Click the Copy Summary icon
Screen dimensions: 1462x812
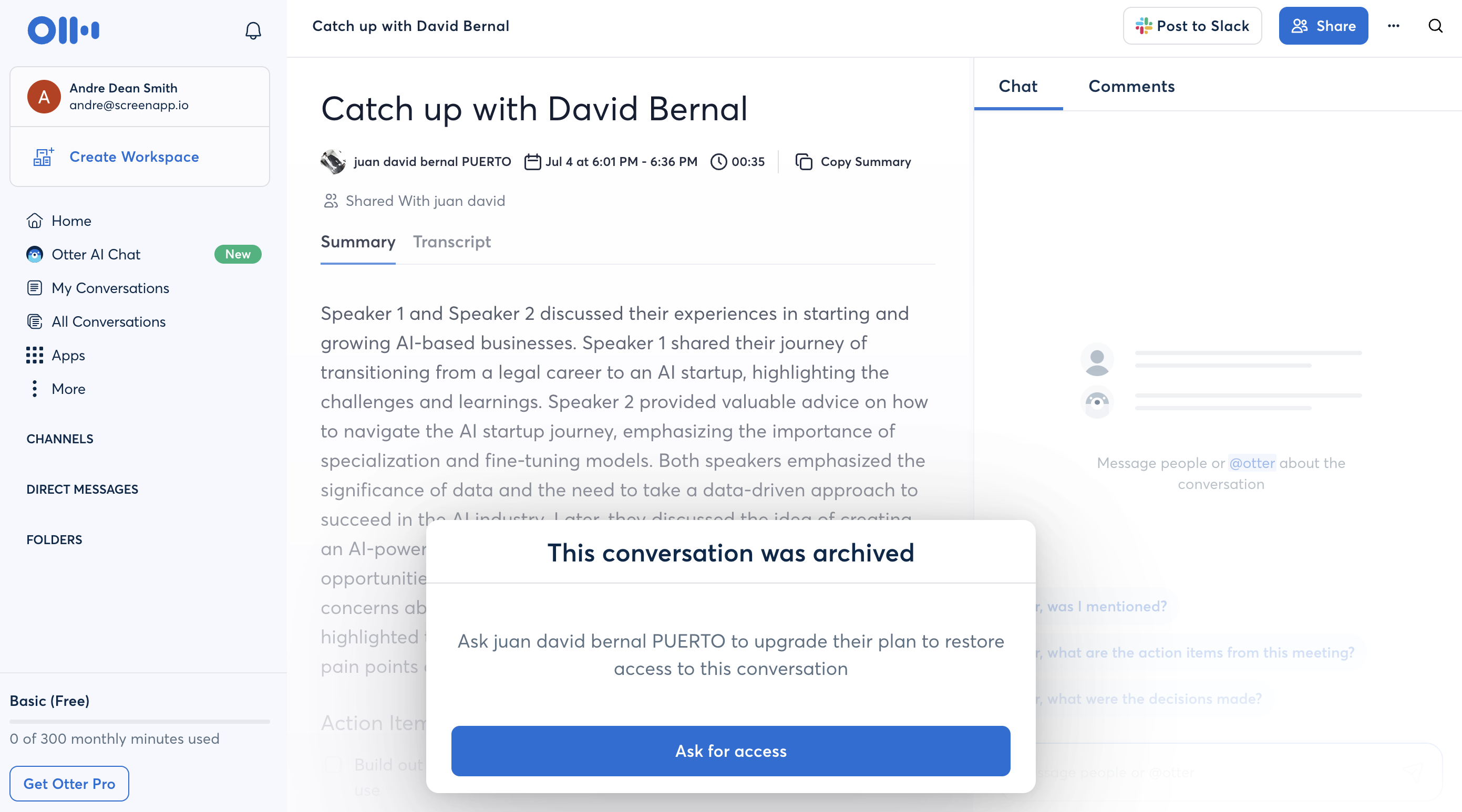pyautogui.click(x=804, y=162)
